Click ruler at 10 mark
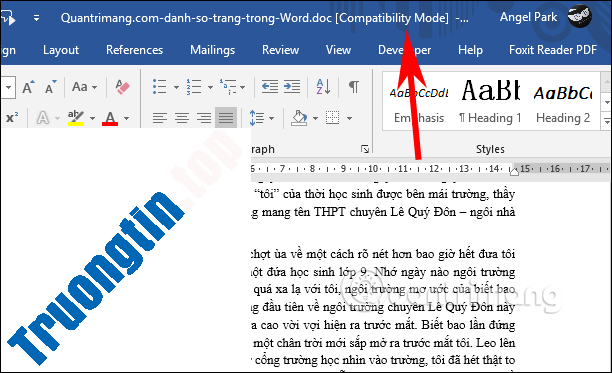 coord(373,169)
